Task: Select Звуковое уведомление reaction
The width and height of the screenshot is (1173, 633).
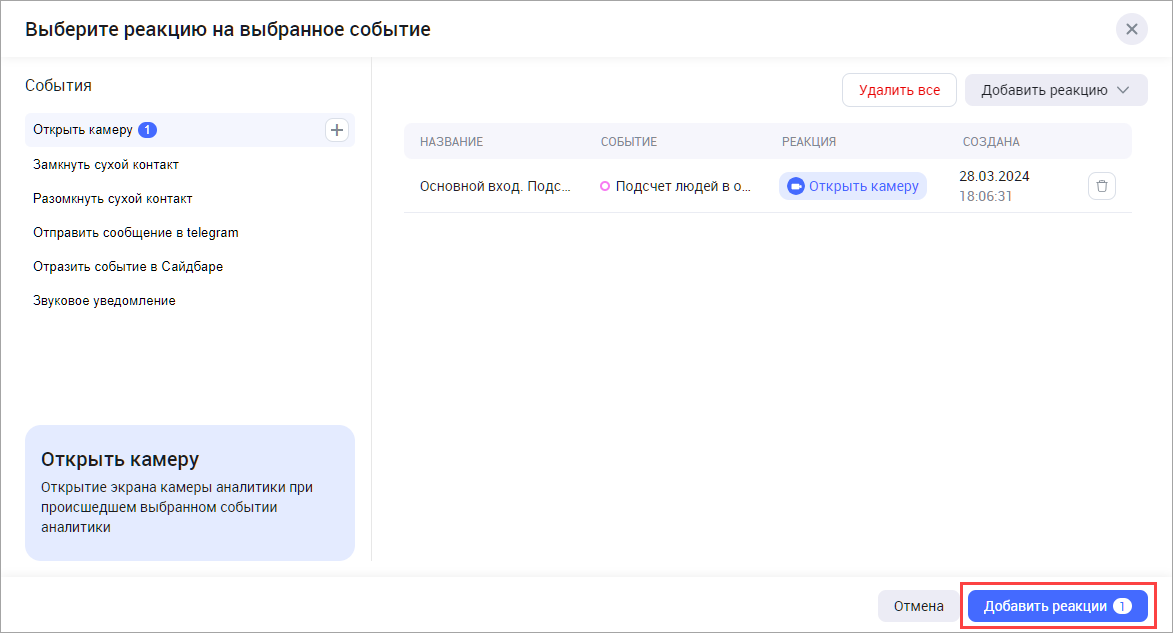Action: click(x=104, y=300)
